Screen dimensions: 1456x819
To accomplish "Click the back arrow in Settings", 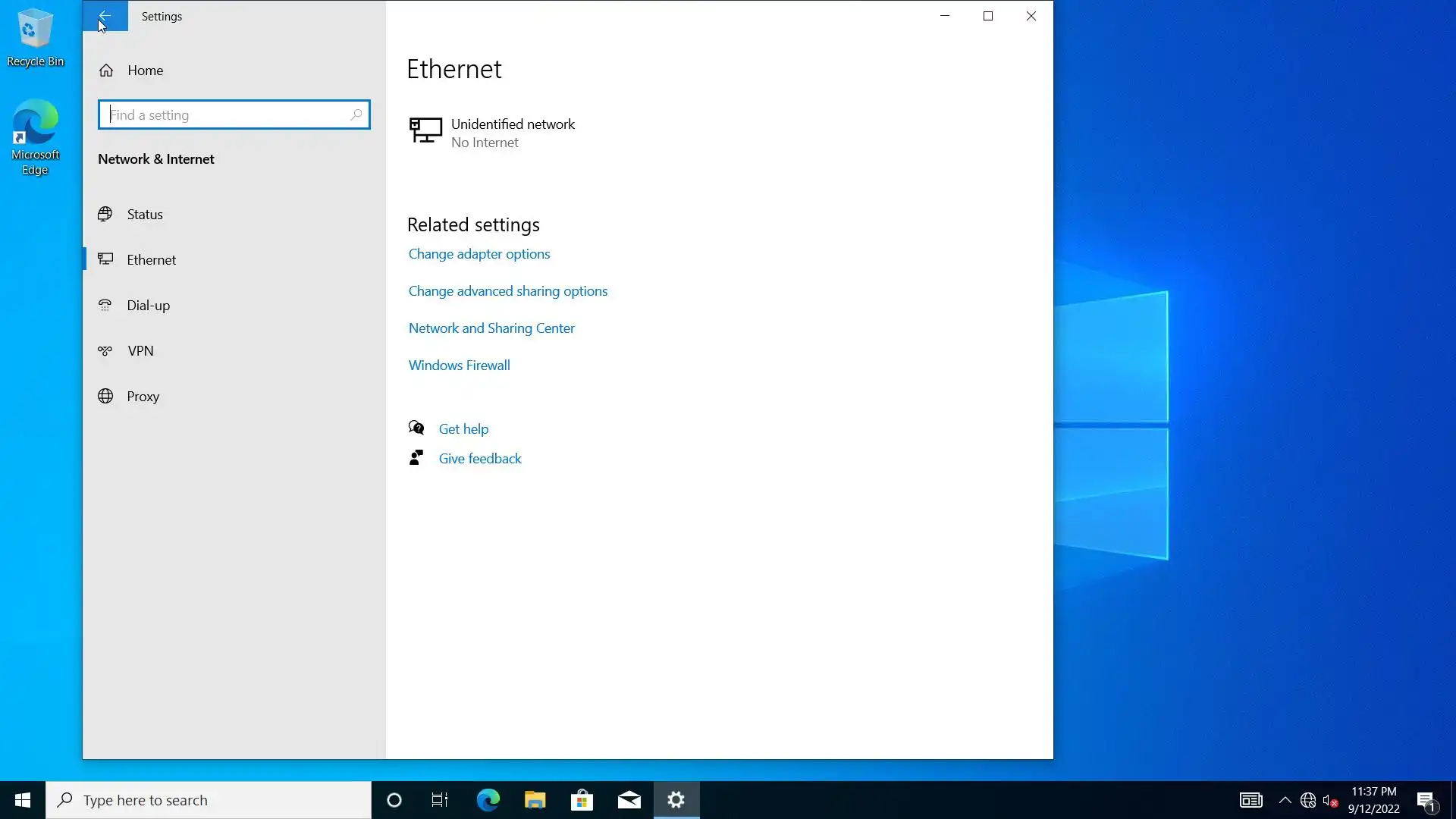I will pyautogui.click(x=105, y=16).
